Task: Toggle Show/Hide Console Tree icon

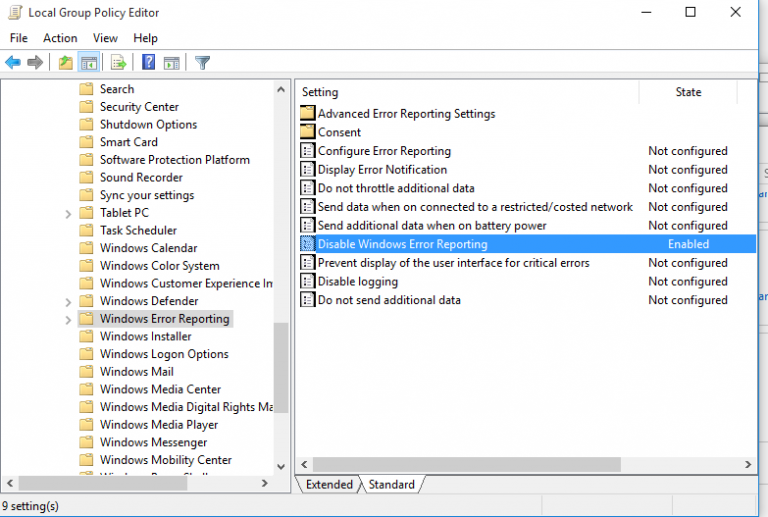Action: click(x=89, y=63)
